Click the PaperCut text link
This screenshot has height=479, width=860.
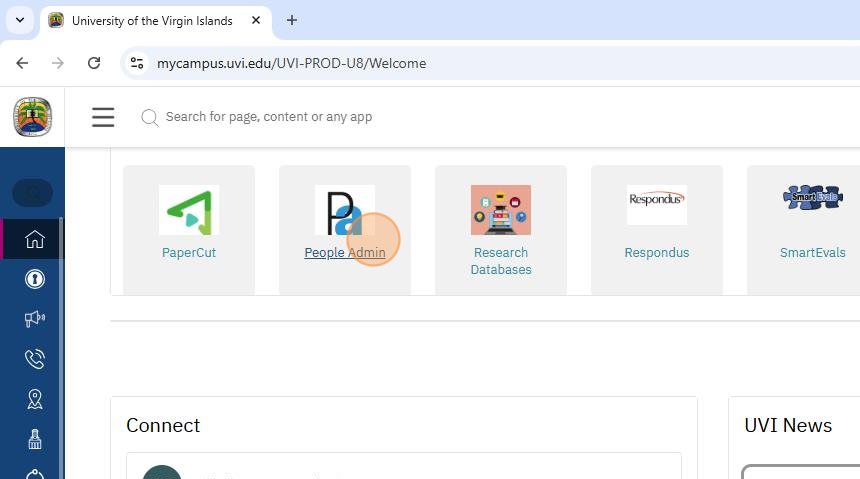(189, 253)
